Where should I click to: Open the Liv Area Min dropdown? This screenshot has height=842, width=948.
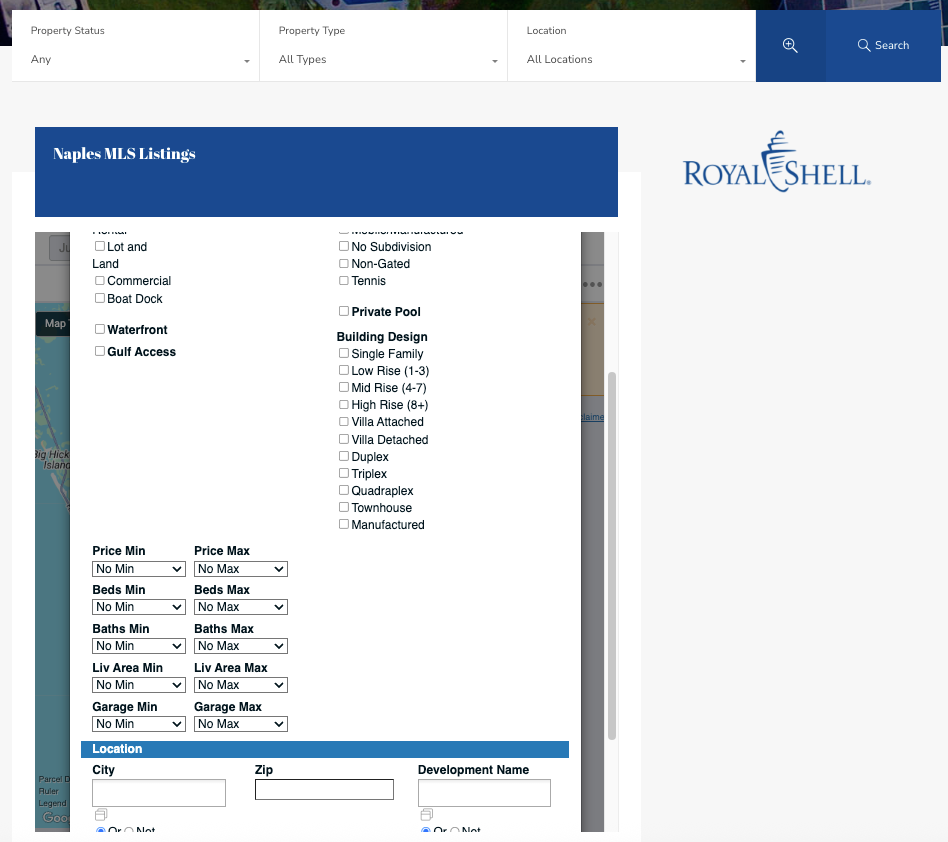pos(139,685)
